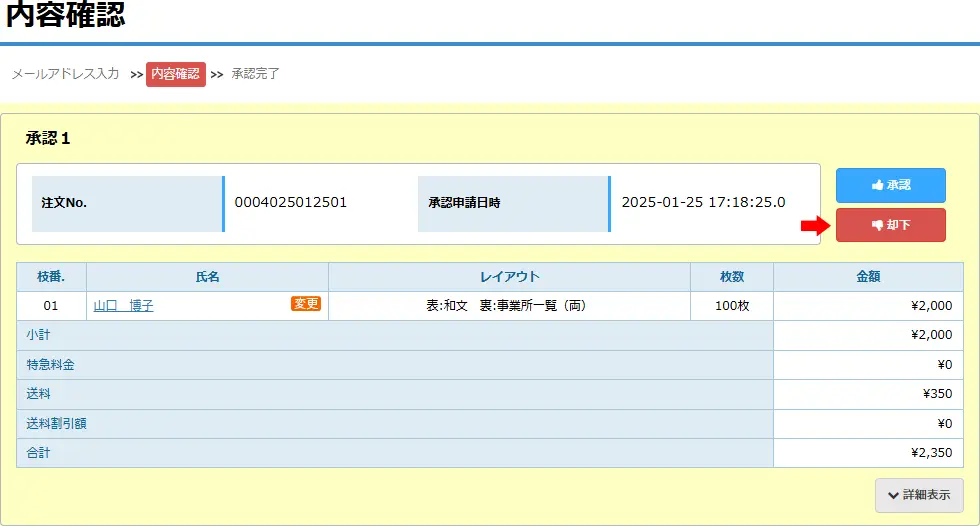
Task: Click the 氏名 column header
Action: point(207,277)
